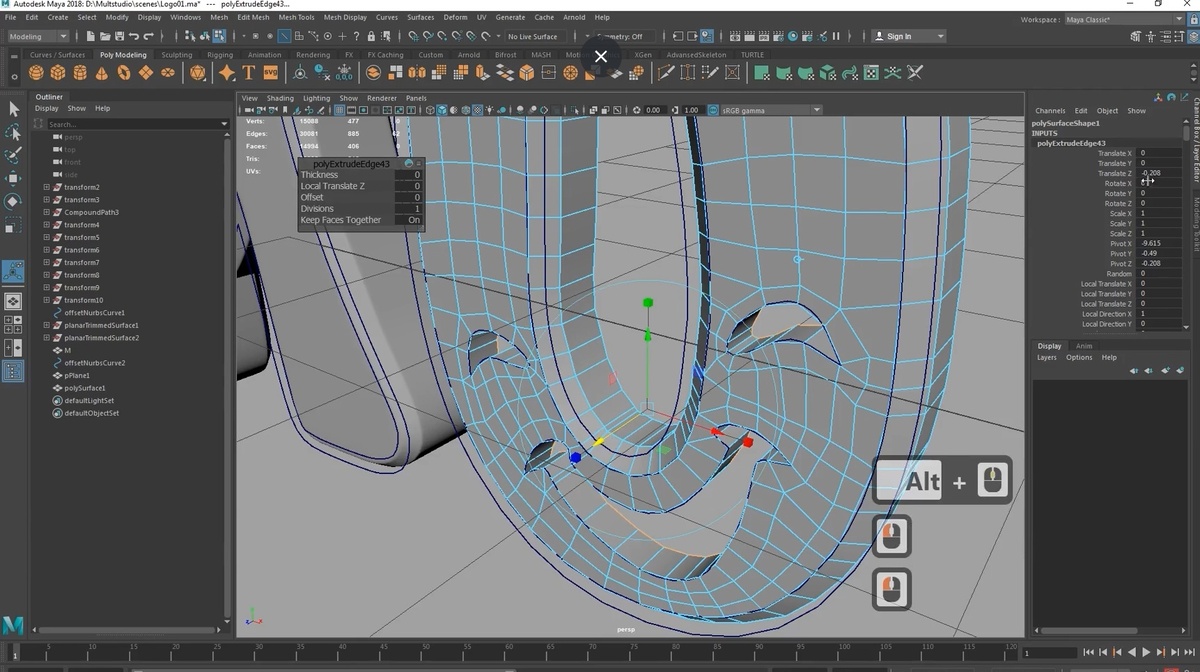Switch to the Sculpting shelf tab
Viewport: 1200px width, 672px height.
click(x=175, y=54)
